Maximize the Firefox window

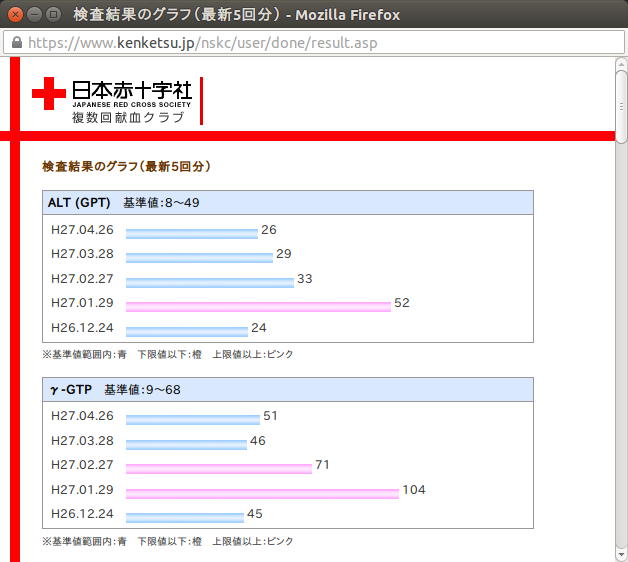[x=53, y=15]
